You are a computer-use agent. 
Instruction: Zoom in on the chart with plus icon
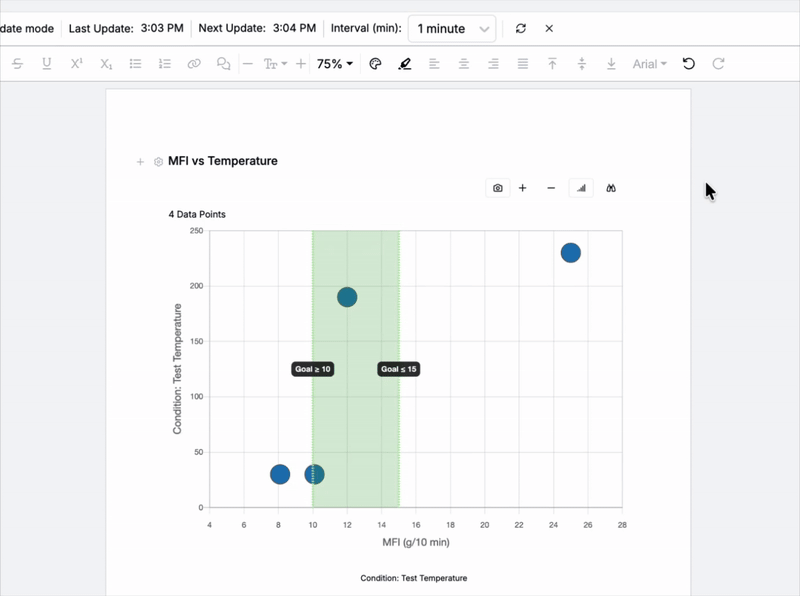coord(523,188)
